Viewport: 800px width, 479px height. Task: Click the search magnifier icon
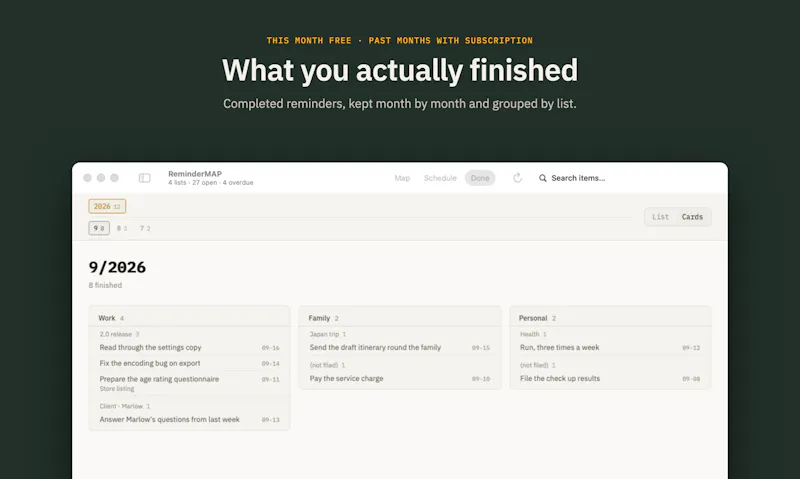click(542, 178)
